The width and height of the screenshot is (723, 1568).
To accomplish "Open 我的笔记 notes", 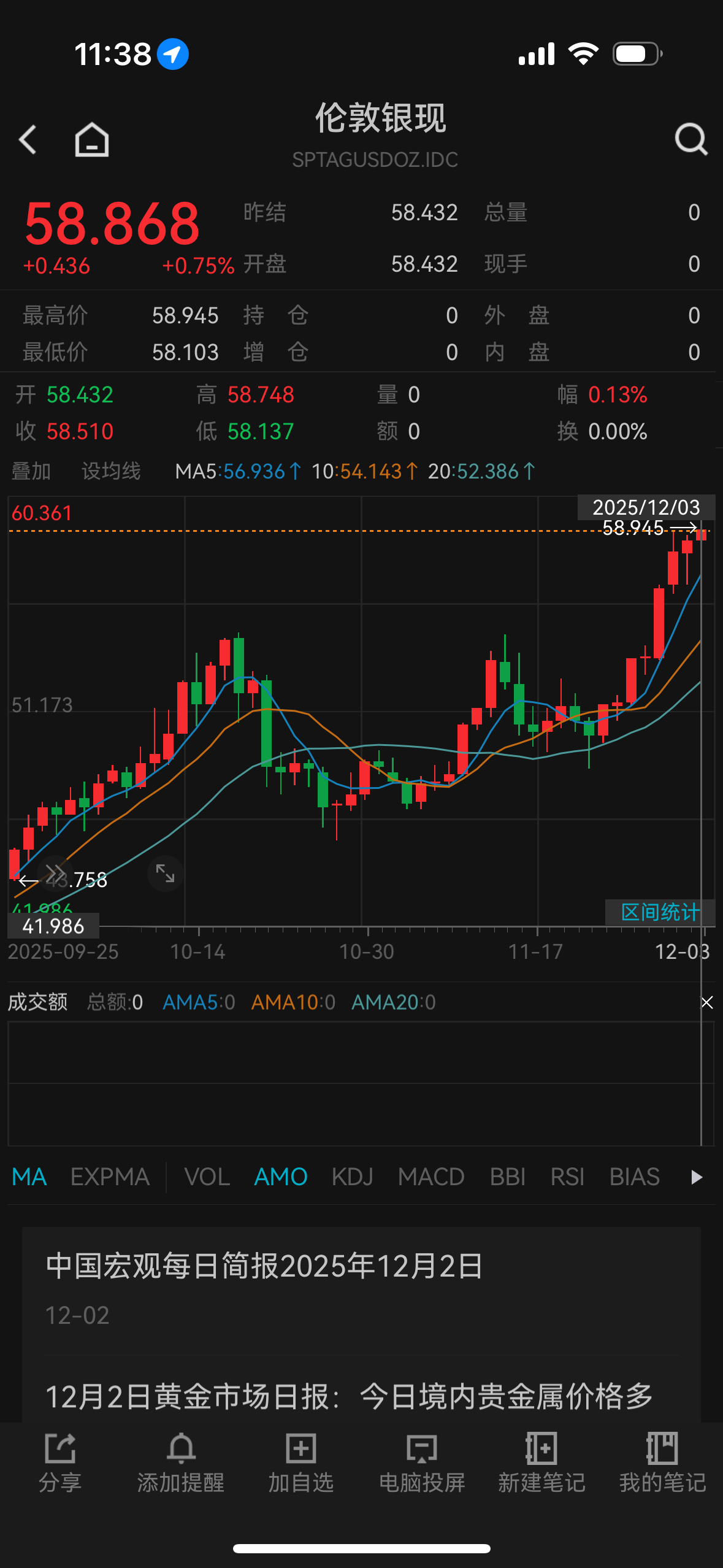I will (662, 1462).
